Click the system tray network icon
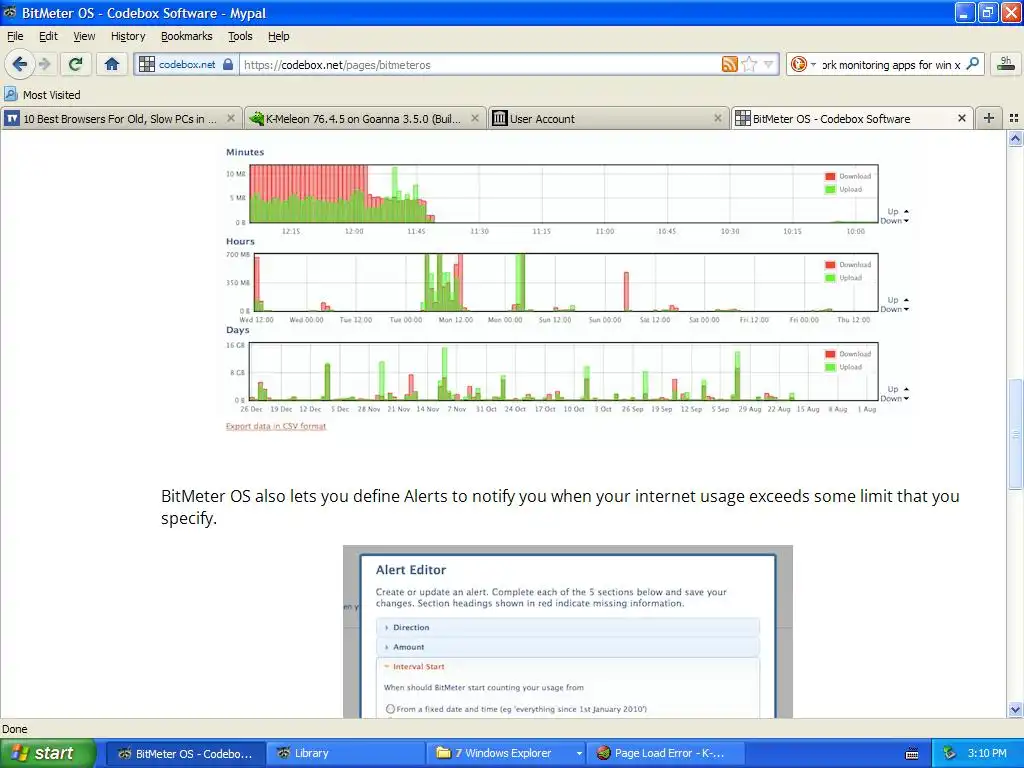 click(949, 753)
